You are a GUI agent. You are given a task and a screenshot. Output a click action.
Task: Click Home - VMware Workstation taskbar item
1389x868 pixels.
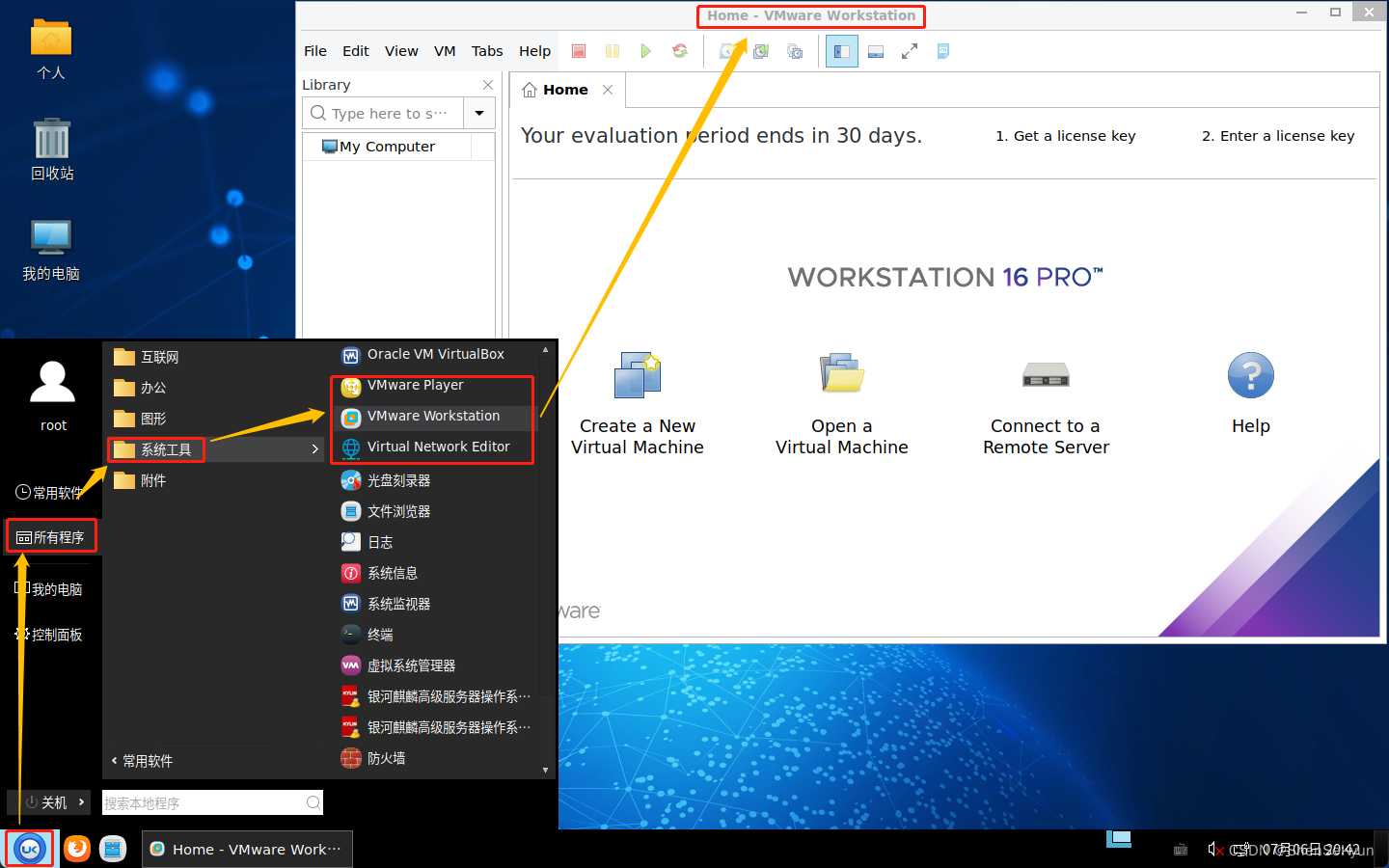[x=248, y=850]
